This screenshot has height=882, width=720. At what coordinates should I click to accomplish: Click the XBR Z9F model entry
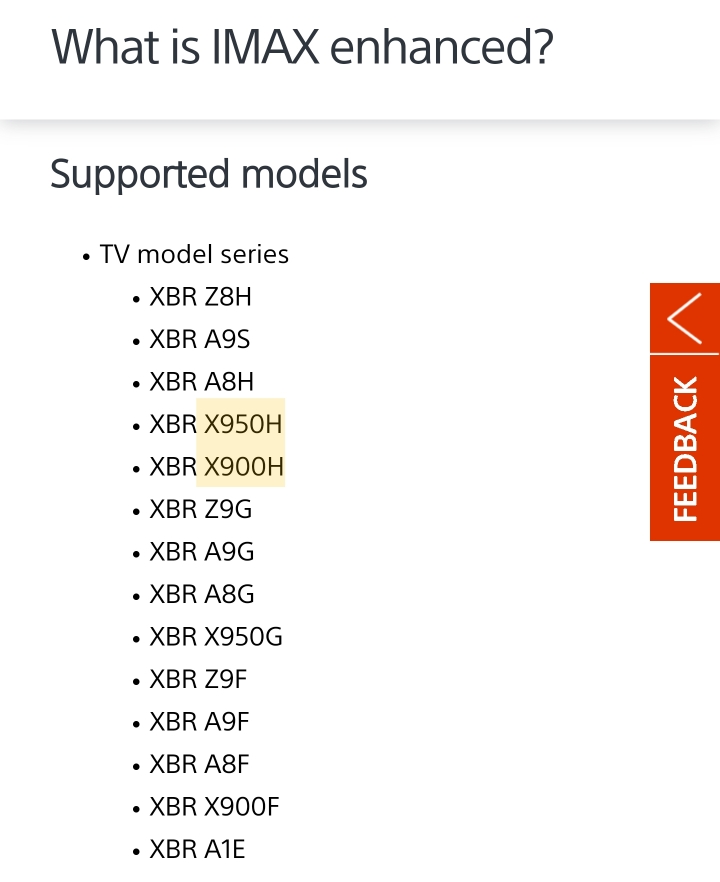[198, 679]
